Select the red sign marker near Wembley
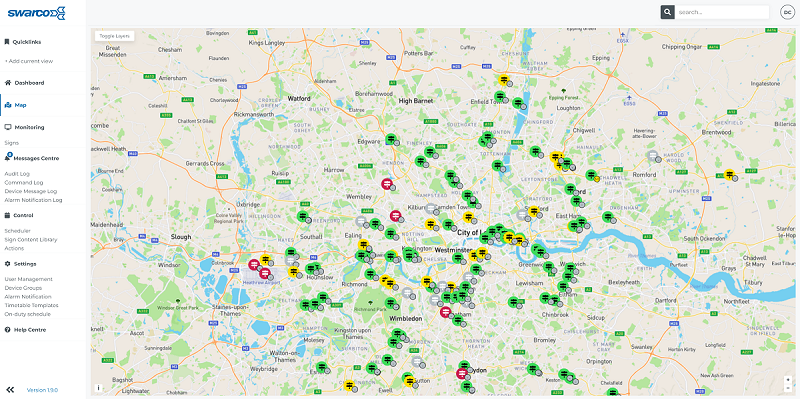The width and height of the screenshot is (800, 399). click(x=387, y=184)
